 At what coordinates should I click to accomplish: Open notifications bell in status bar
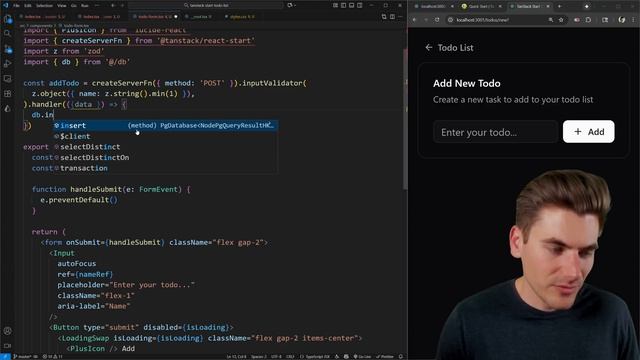pos(400,356)
